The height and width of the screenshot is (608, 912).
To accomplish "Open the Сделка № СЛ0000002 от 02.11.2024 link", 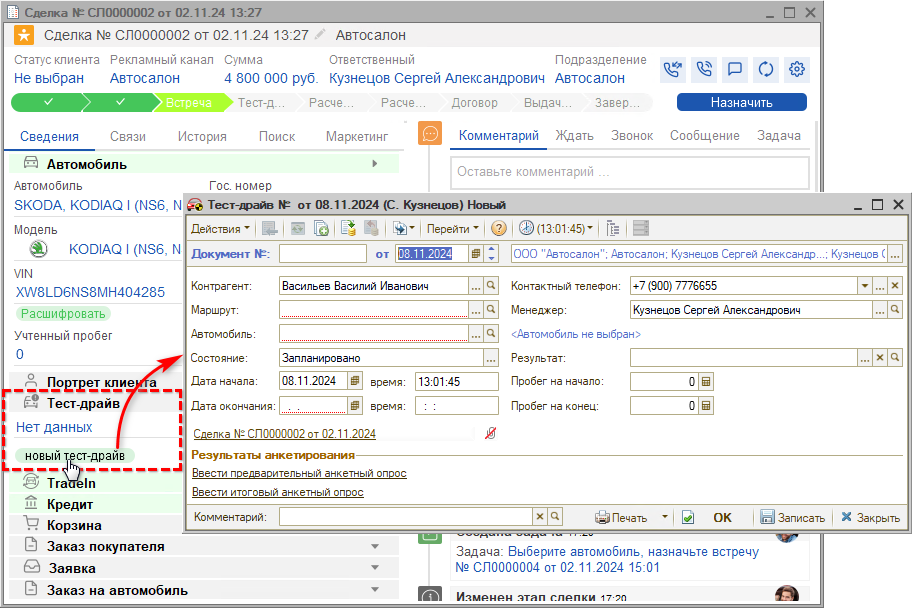I will click(284, 433).
